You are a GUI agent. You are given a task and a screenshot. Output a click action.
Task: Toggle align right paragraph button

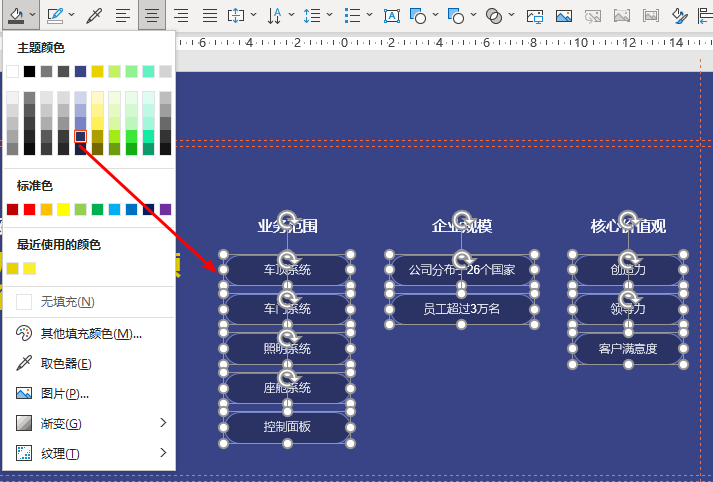(181, 16)
